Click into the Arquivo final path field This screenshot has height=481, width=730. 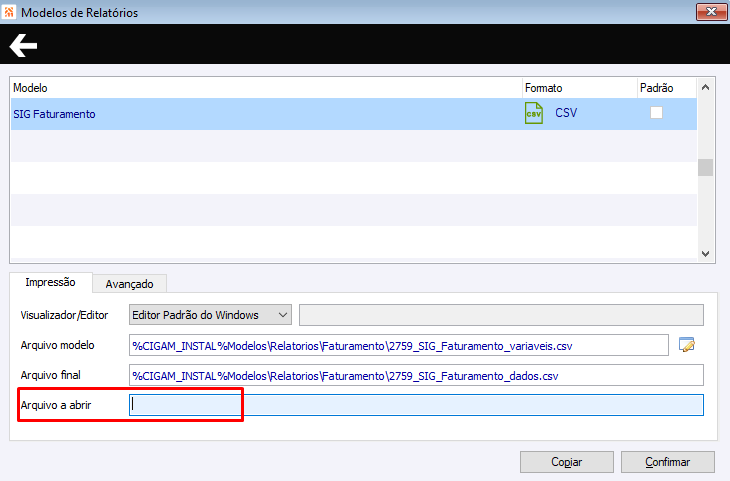416,375
